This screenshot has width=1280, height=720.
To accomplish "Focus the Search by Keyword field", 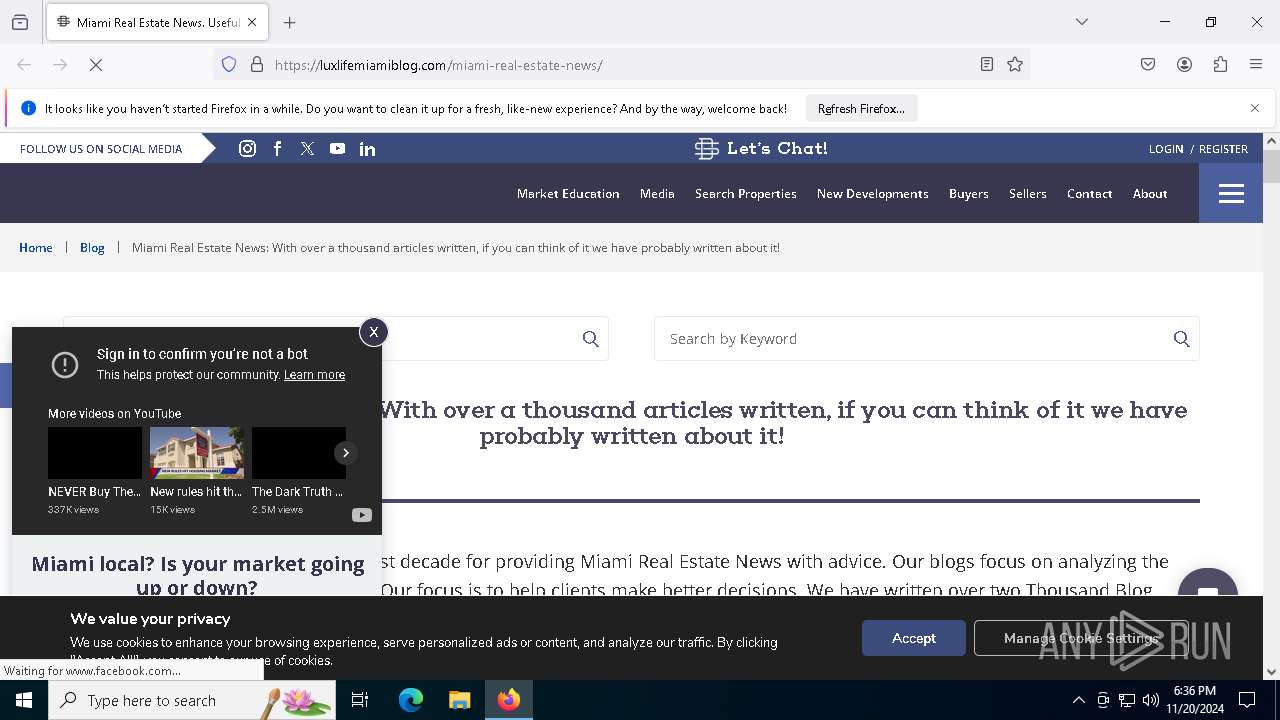I will tap(926, 339).
